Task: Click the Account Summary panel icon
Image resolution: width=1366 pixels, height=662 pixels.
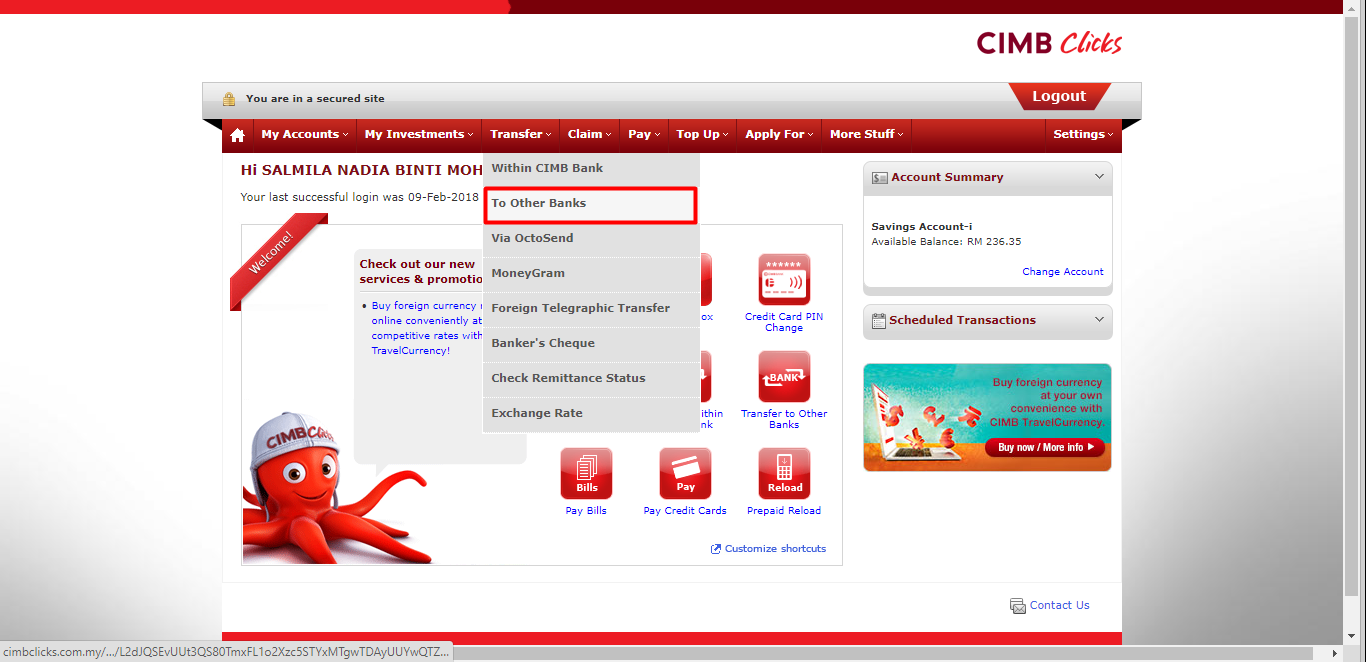Action: [x=880, y=177]
